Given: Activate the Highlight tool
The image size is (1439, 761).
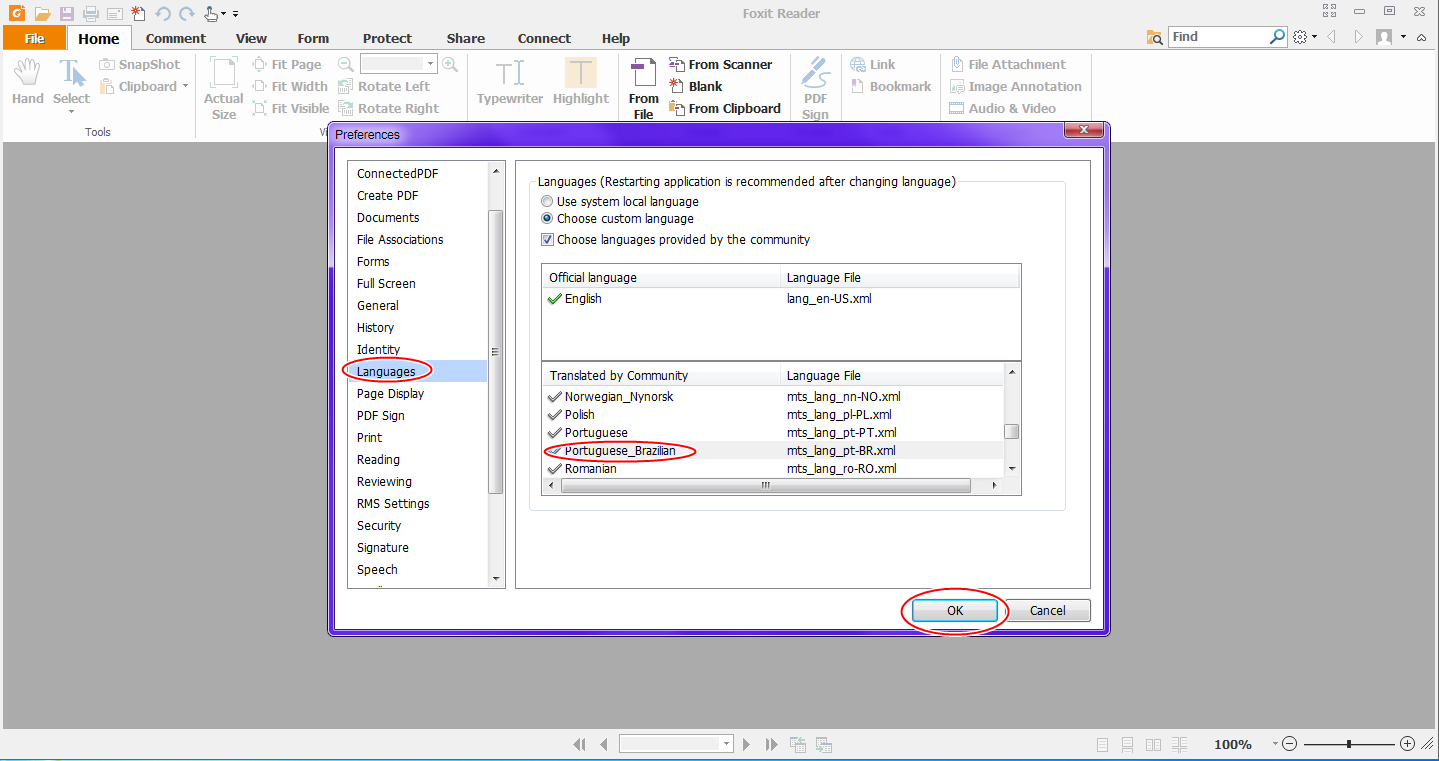Looking at the screenshot, I should coord(580,82).
